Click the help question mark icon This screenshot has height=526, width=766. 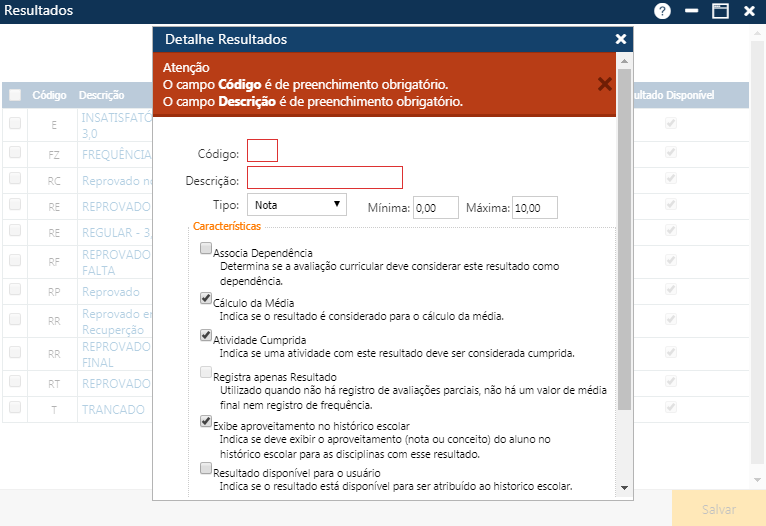[x=662, y=11]
